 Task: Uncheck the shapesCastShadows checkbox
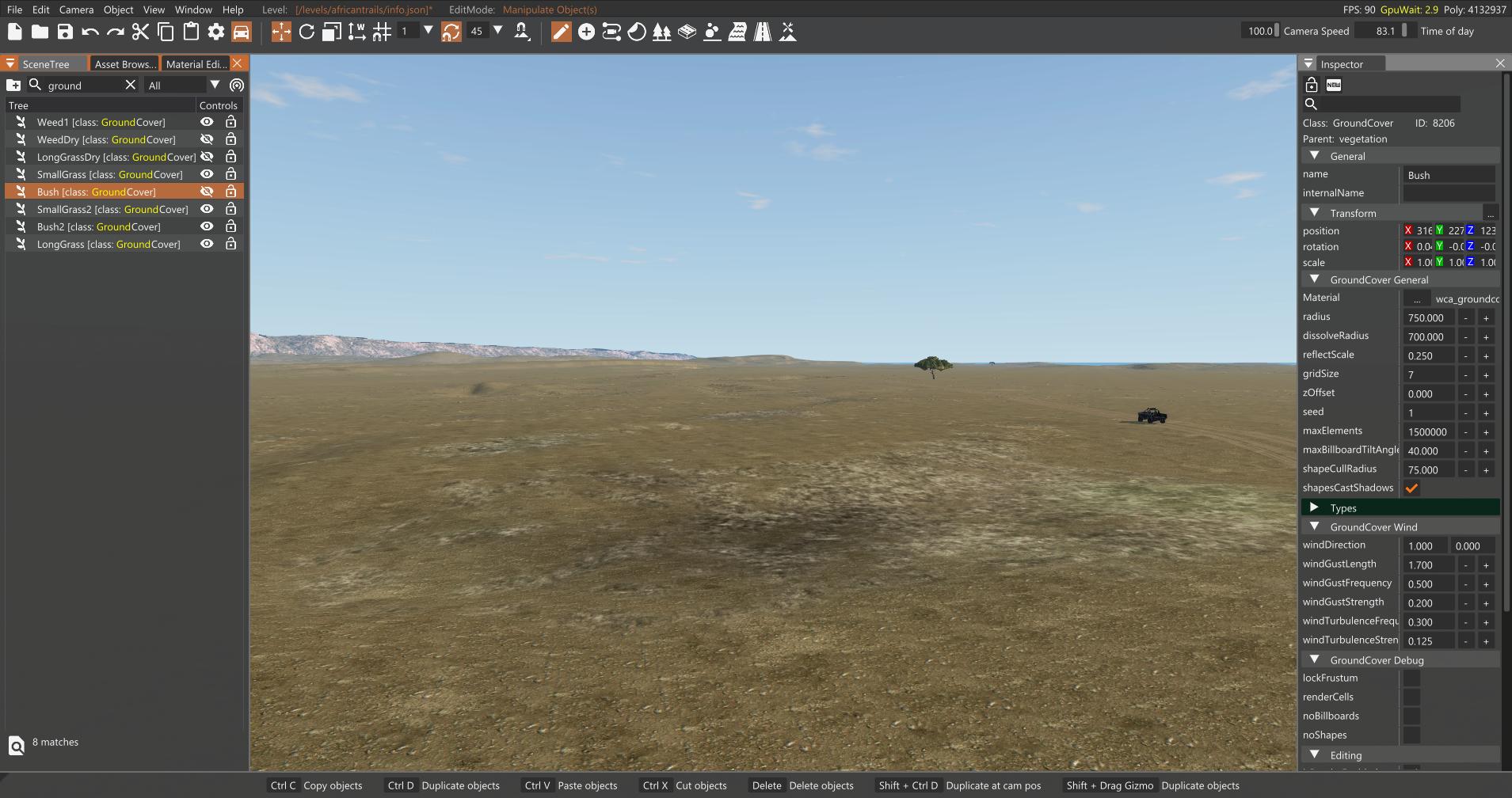coord(1411,488)
